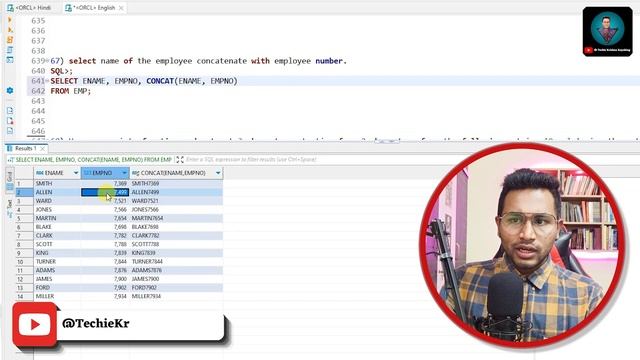Click the SMITH name cell
The width and height of the screenshot is (640, 360).
(57, 184)
